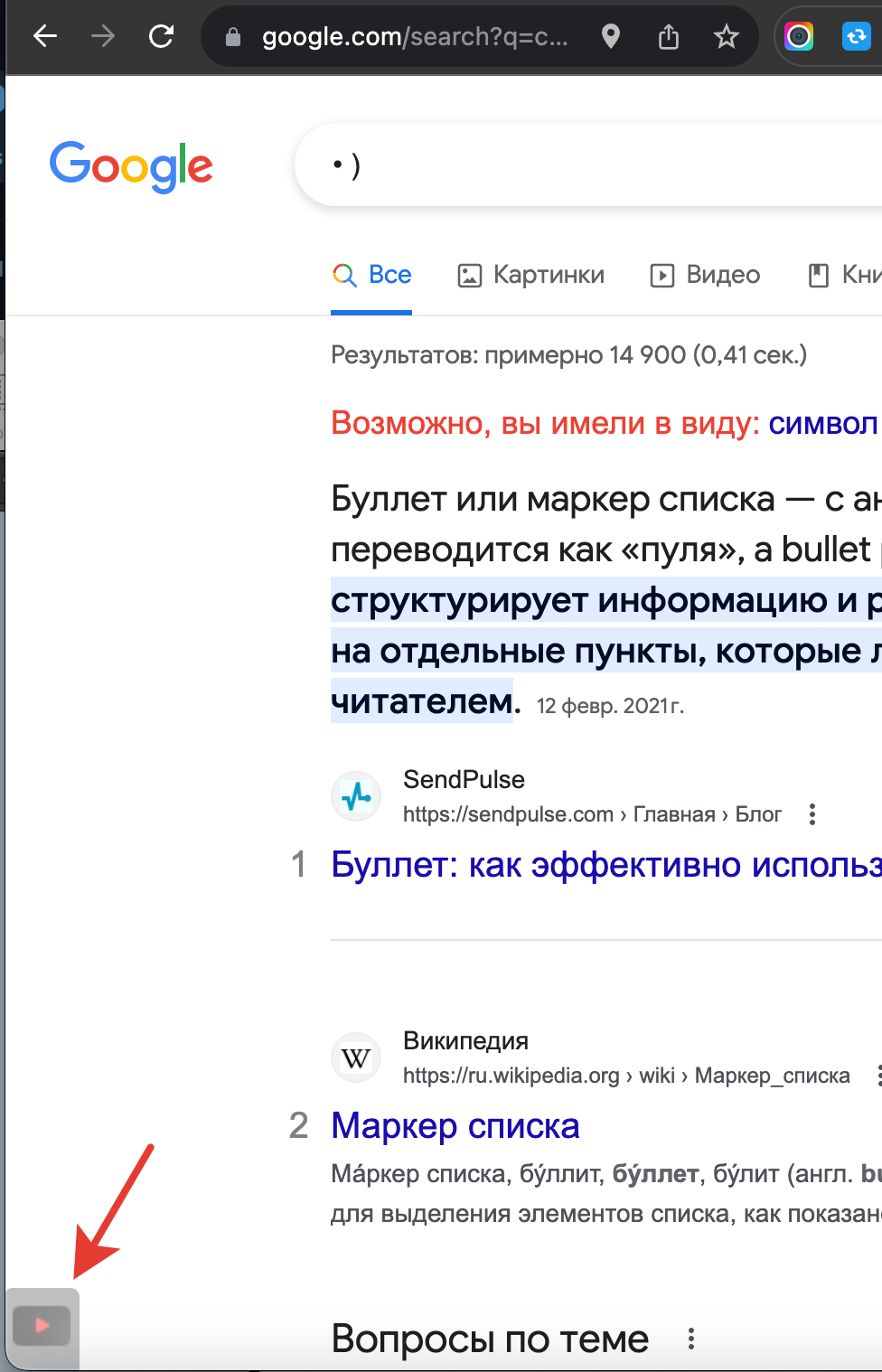Click the browser back arrow
Viewport: 882px width, 1372px height.
click(45, 36)
